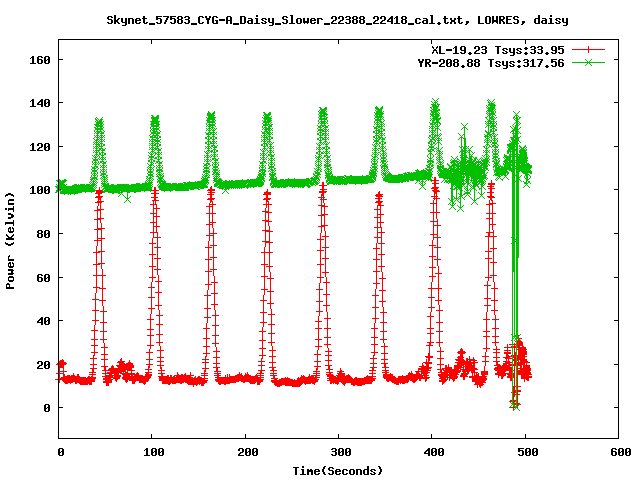Click the 140 tick on the y-axis
Viewport: 640px width, 480px height.
click(x=40, y=103)
